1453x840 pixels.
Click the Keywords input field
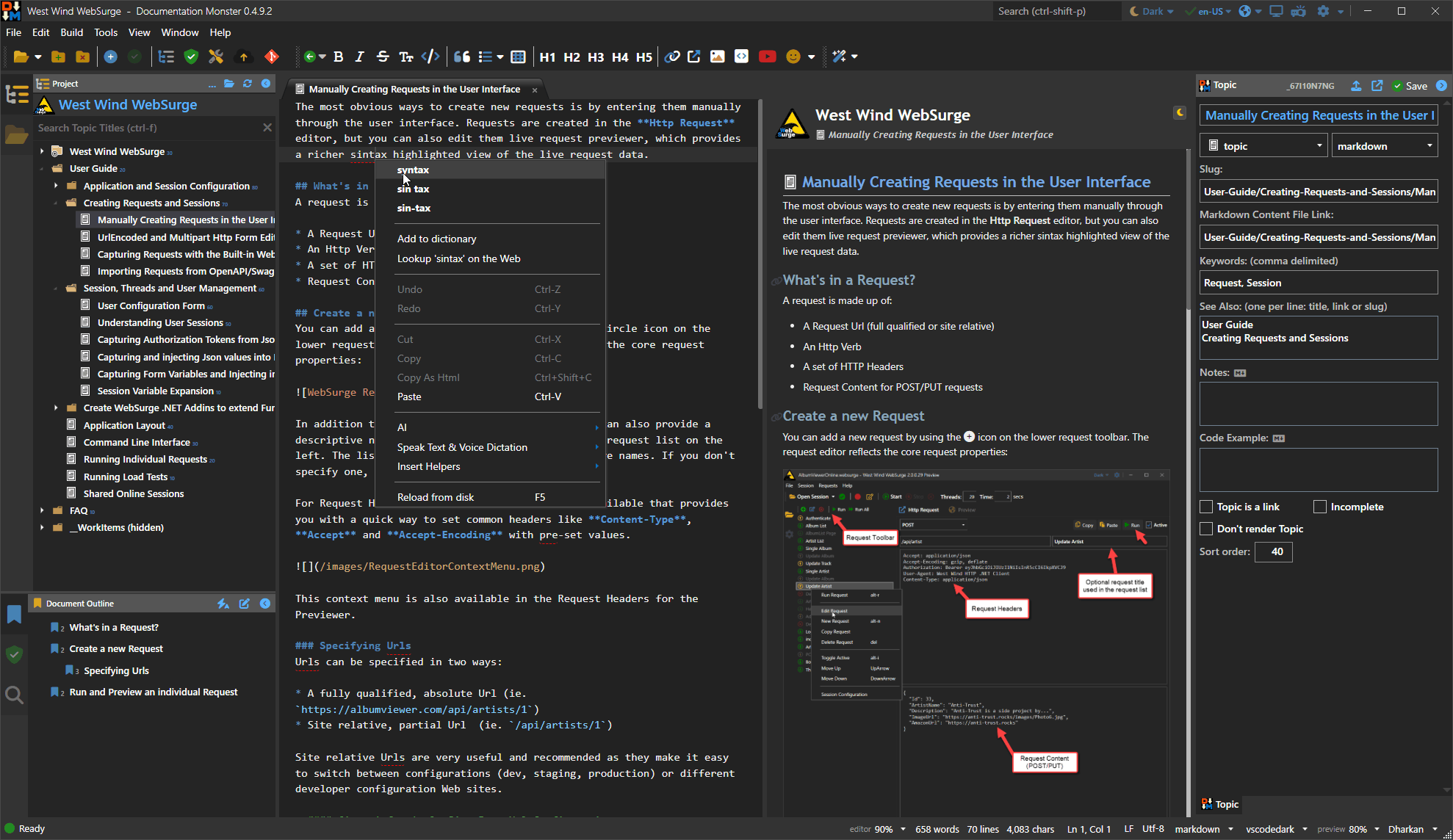click(x=1318, y=283)
